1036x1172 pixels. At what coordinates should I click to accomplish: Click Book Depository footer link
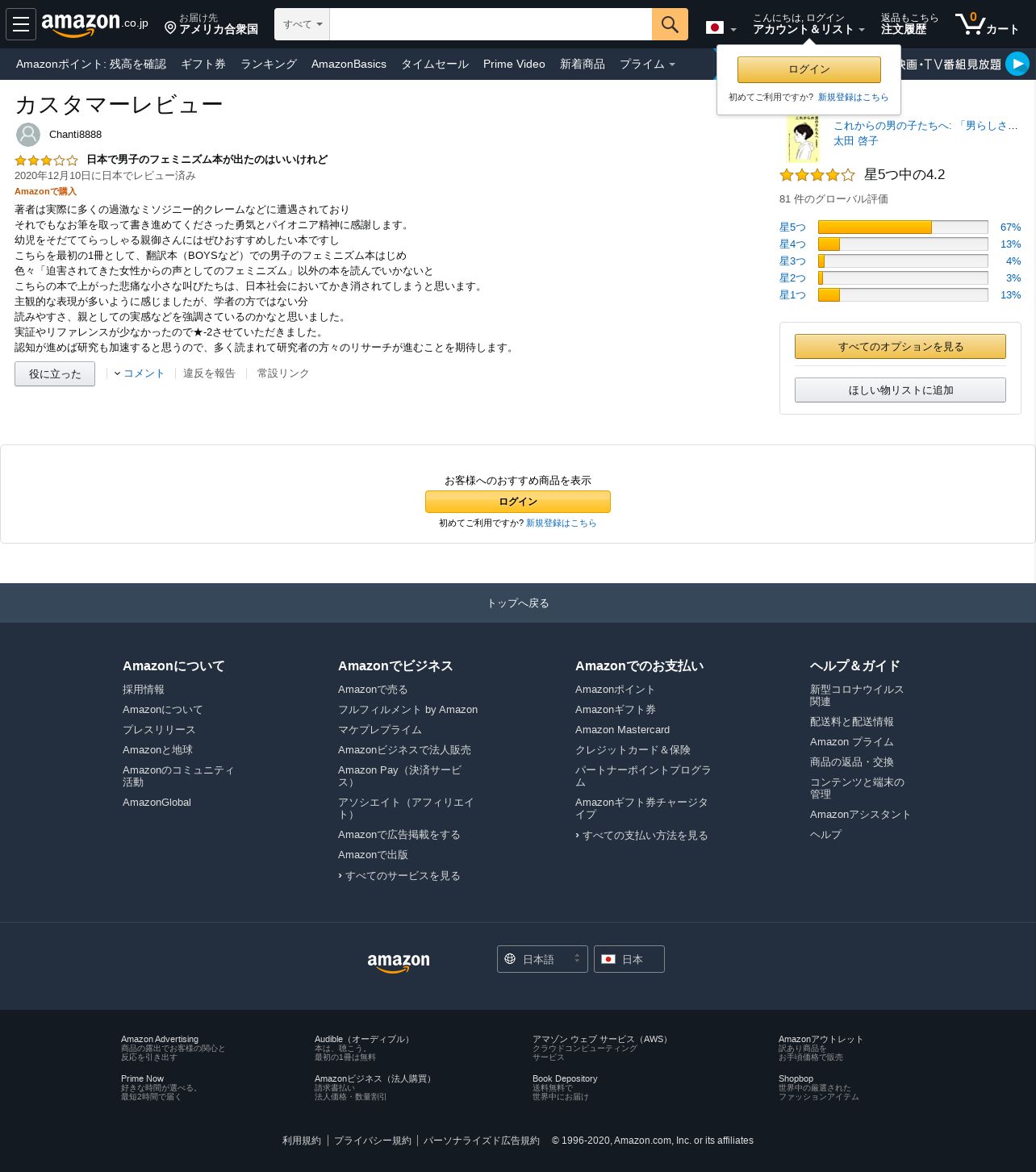coord(565,1079)
